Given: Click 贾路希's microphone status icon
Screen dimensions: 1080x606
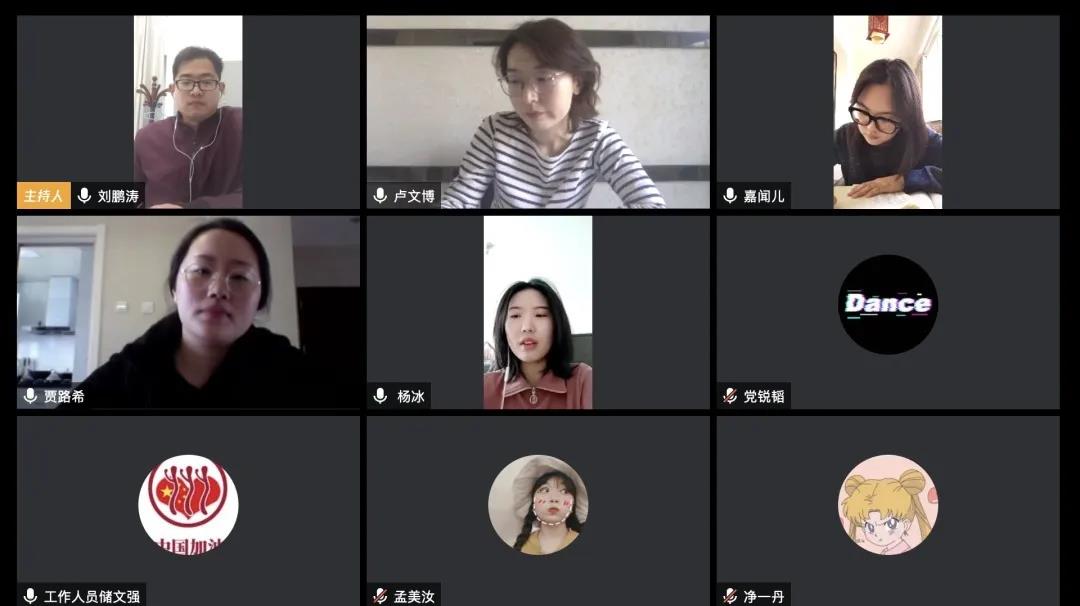Looking at the screenshot, I should tap(30, 396).
